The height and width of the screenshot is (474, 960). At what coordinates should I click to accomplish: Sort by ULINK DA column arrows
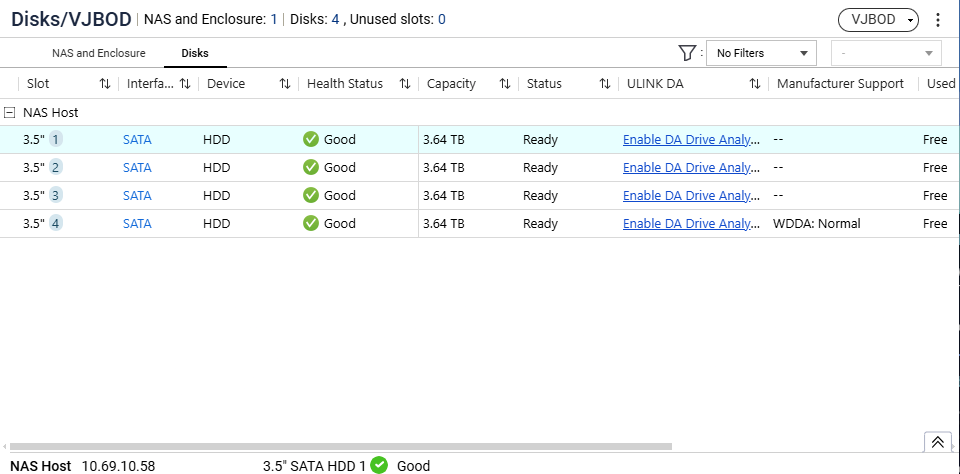pos(755,84)
